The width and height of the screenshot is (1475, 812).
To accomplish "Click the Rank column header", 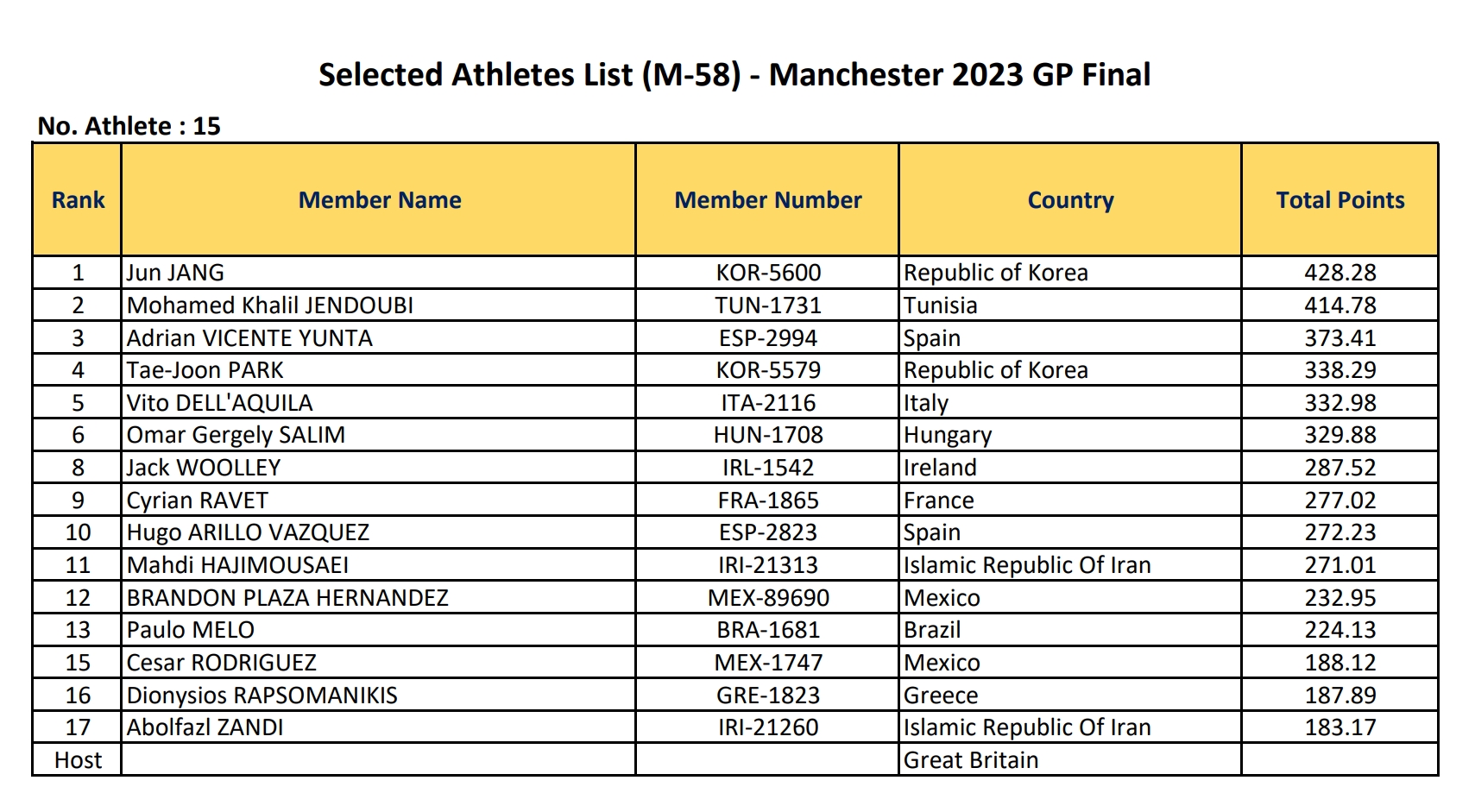I will (78, 199).
